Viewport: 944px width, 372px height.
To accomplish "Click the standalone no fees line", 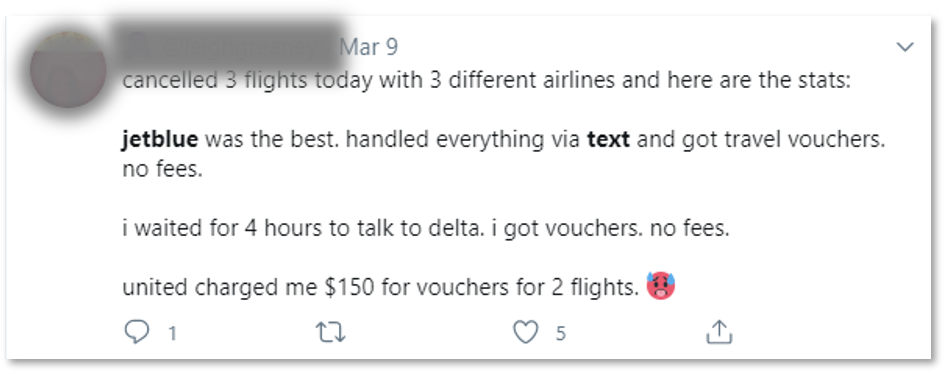I will tap(161, 170).
